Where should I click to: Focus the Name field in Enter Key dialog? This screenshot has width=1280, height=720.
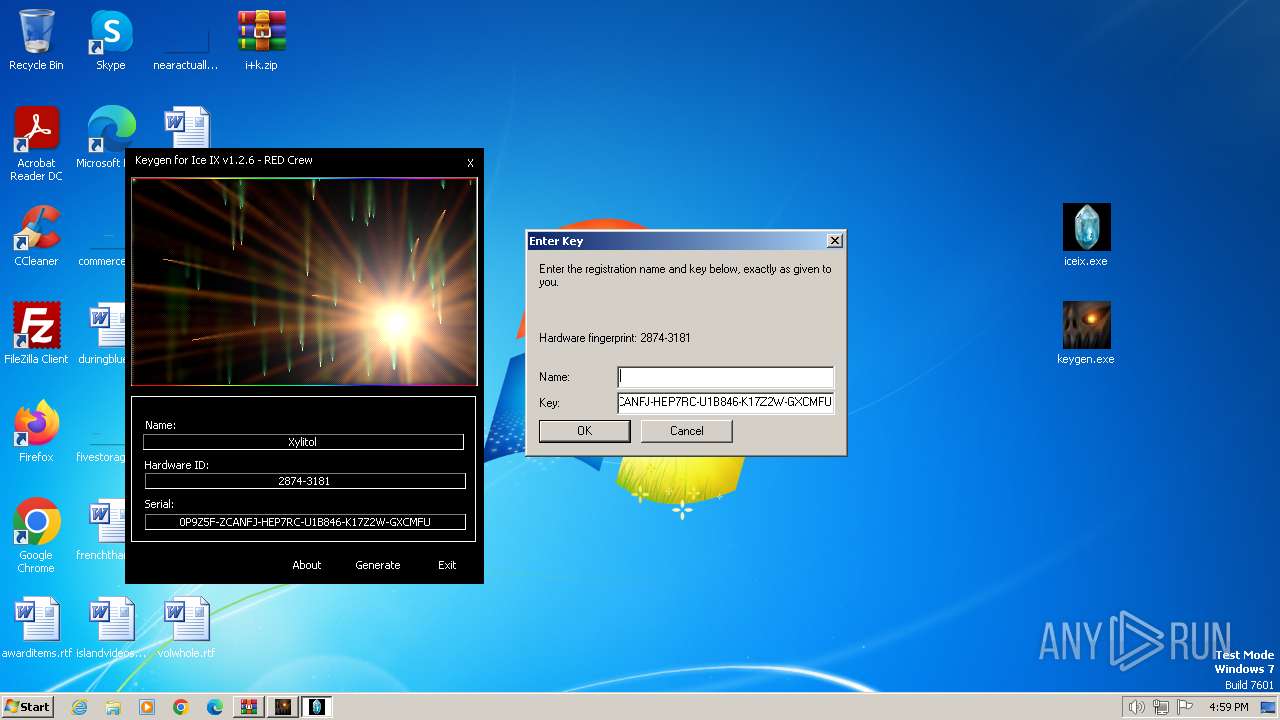(x=725, y=377)
